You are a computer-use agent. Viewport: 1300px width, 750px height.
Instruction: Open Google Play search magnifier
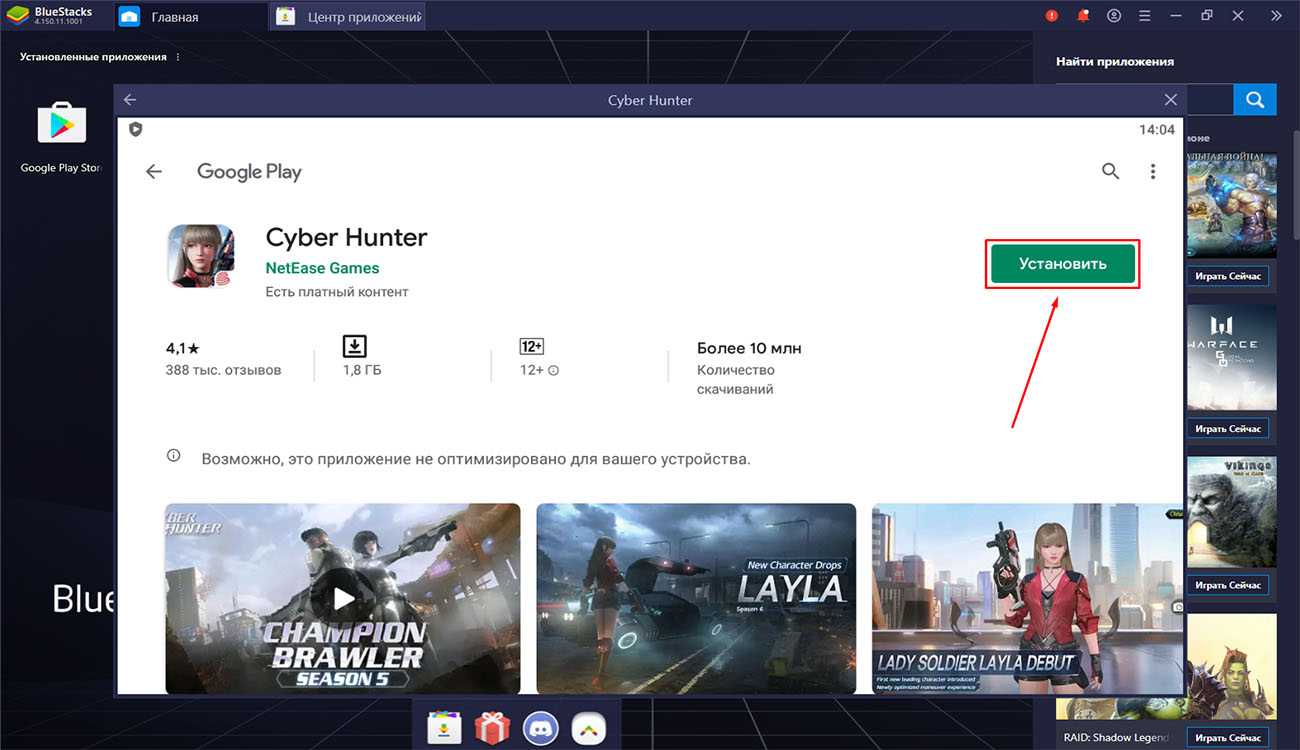[x=1110, y=171]
